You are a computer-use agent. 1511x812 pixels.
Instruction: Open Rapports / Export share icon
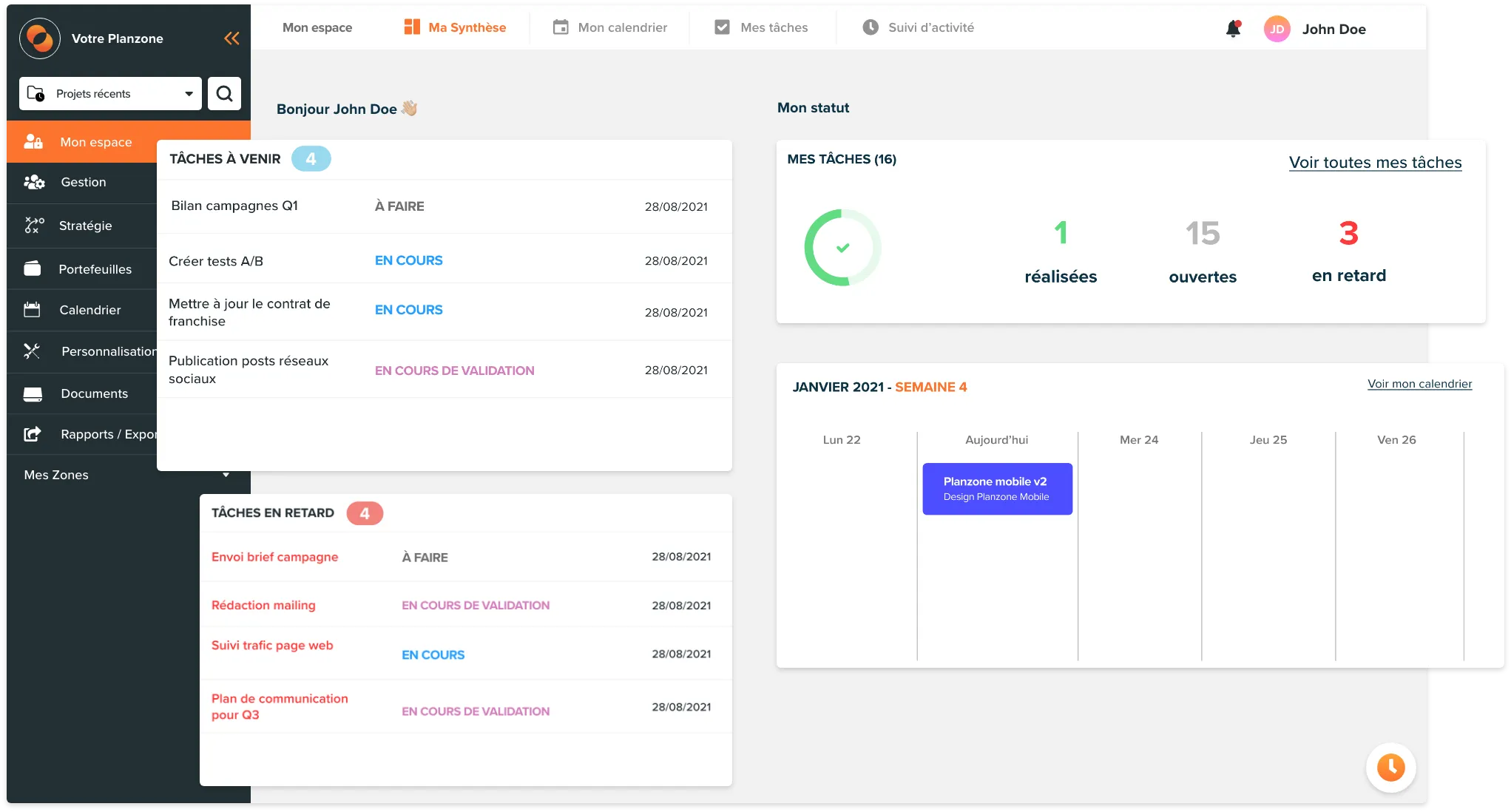33,434
